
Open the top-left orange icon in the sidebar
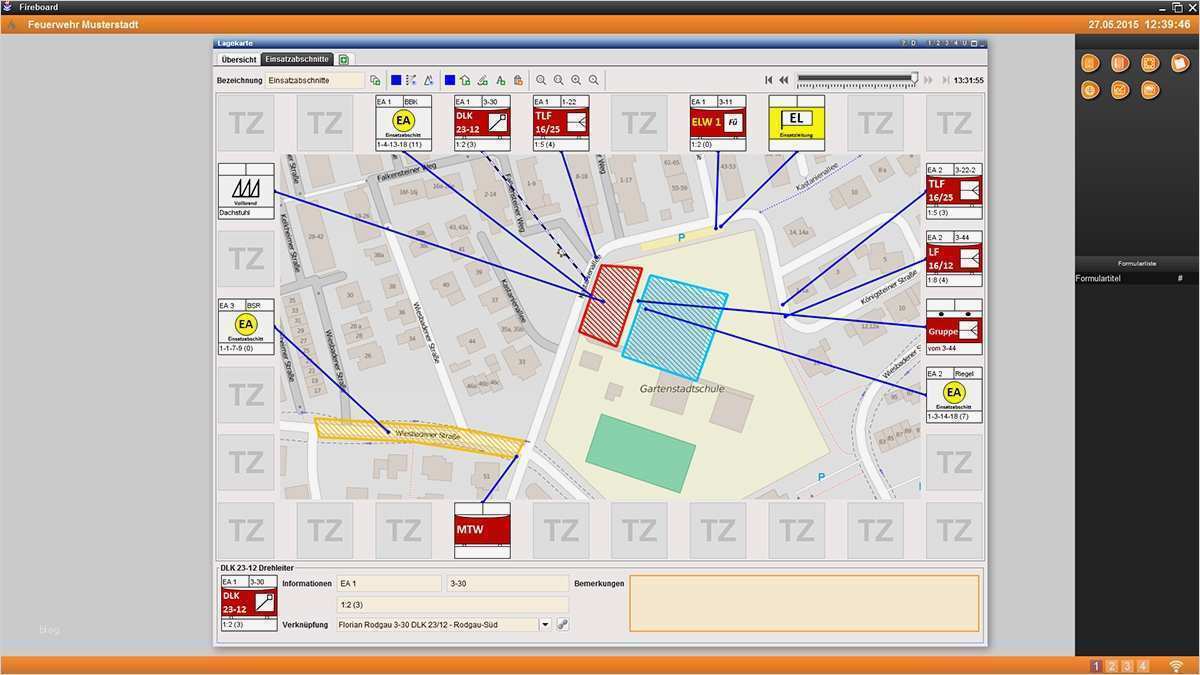(1089, 62)
